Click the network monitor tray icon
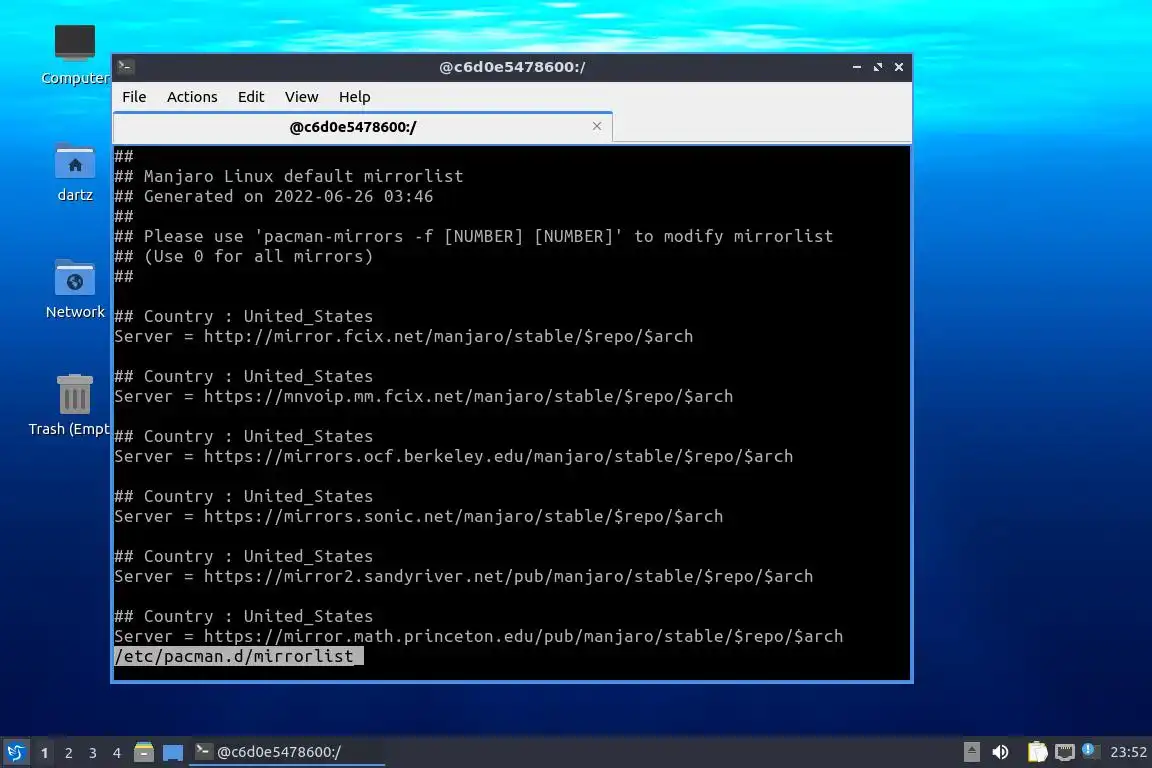 tap(1065, 752)
